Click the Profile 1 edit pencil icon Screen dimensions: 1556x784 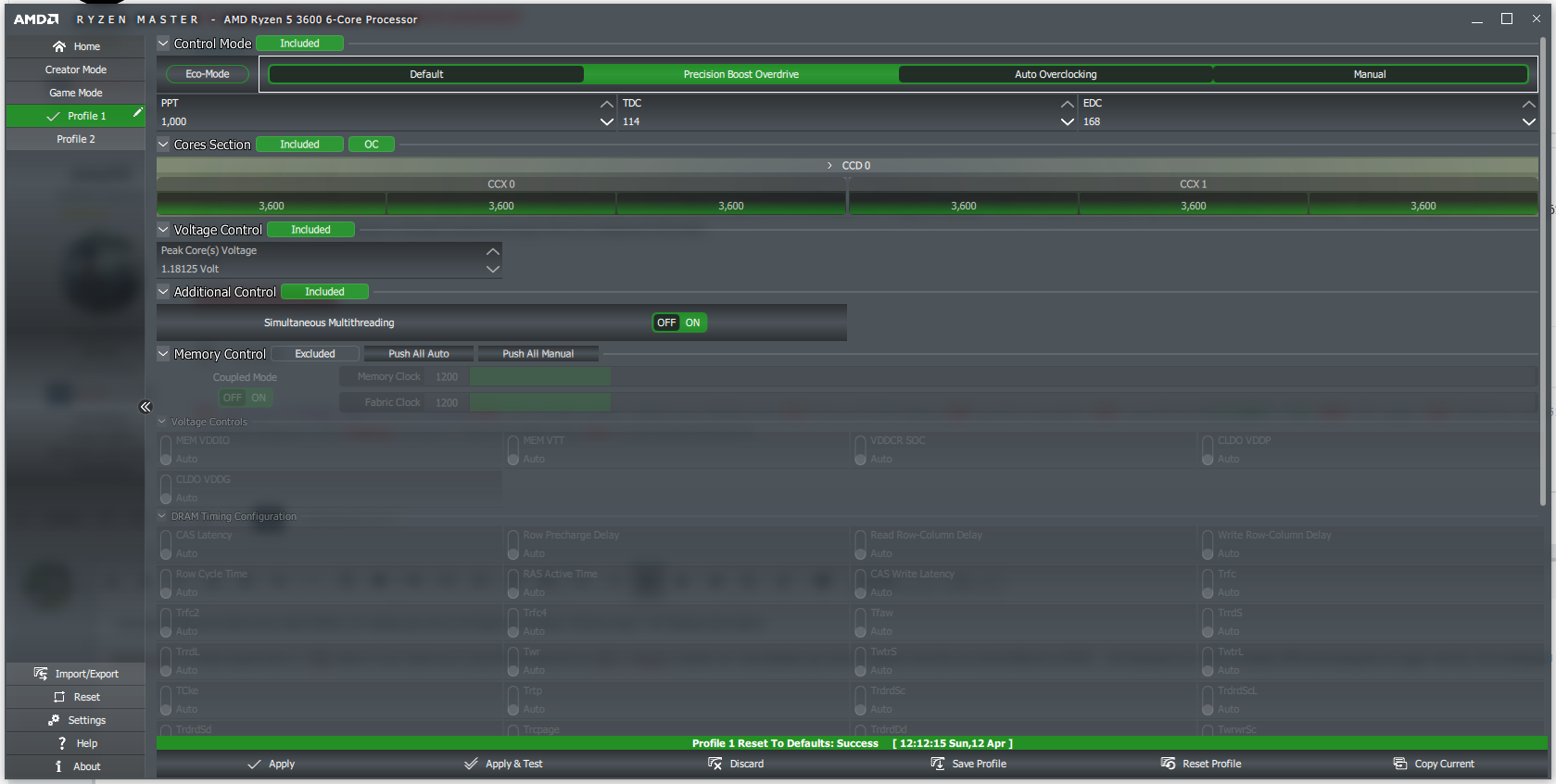coord(137,113)
